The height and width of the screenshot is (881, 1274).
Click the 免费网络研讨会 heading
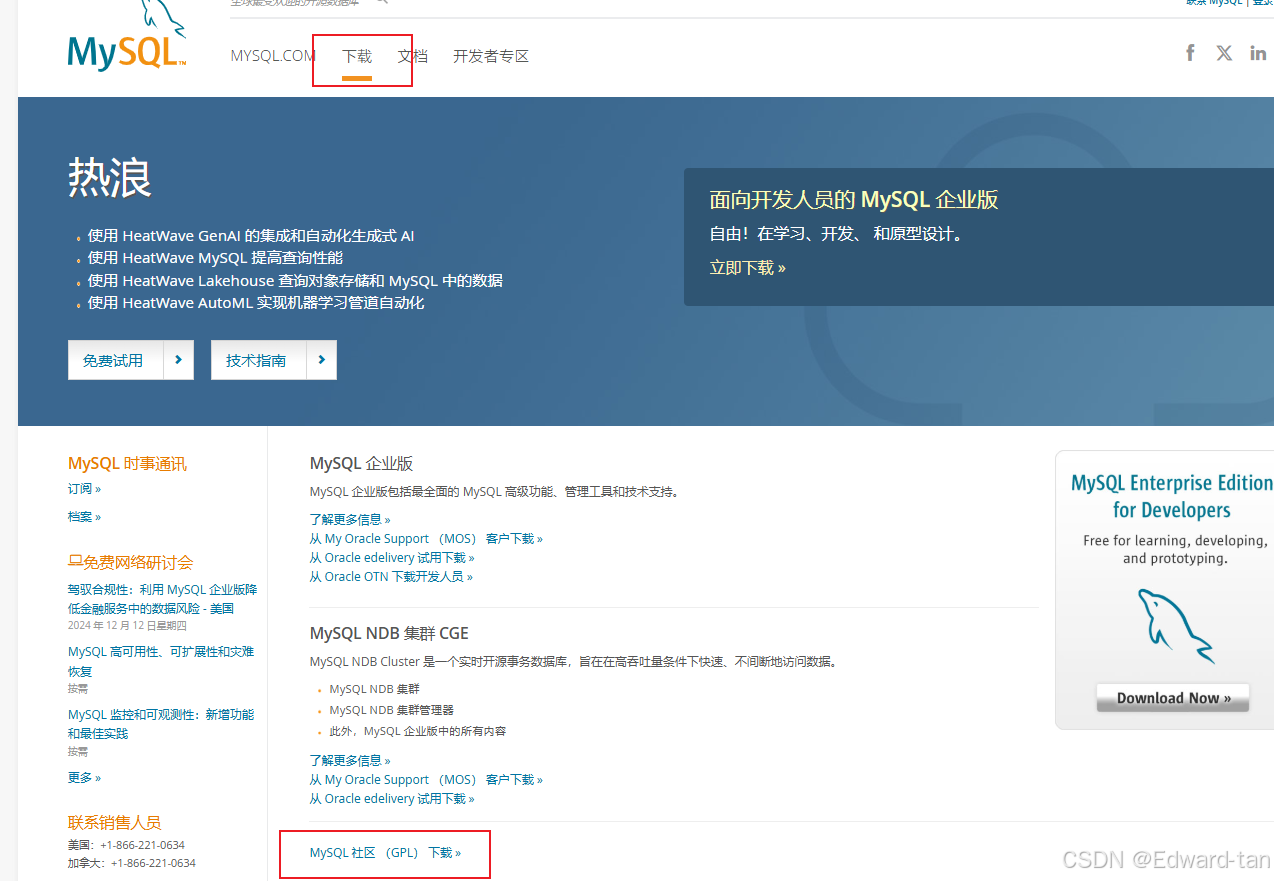tap(130, 563)
